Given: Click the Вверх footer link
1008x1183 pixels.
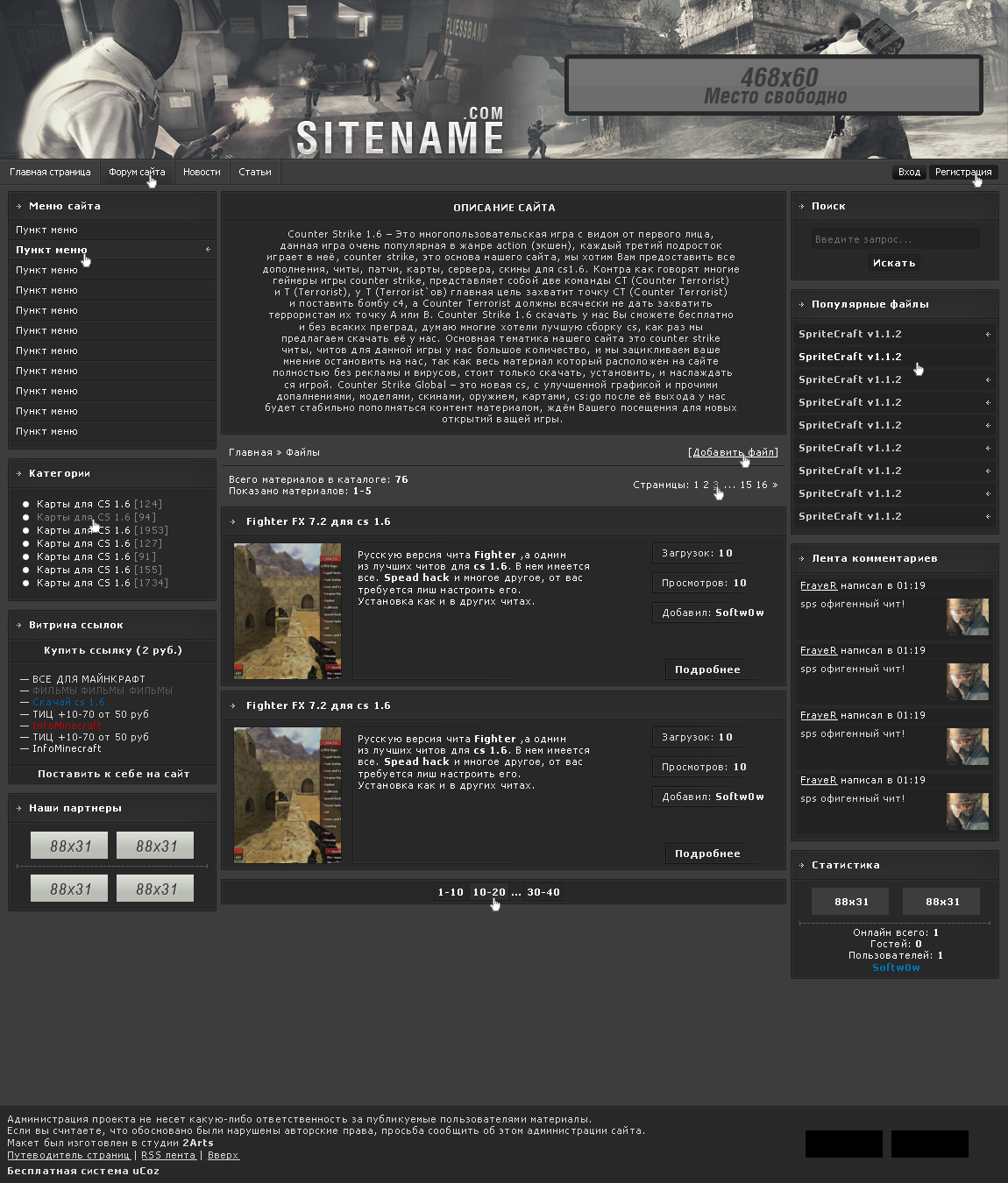Looking at the screenshot, I should (x=223, y=1155).
